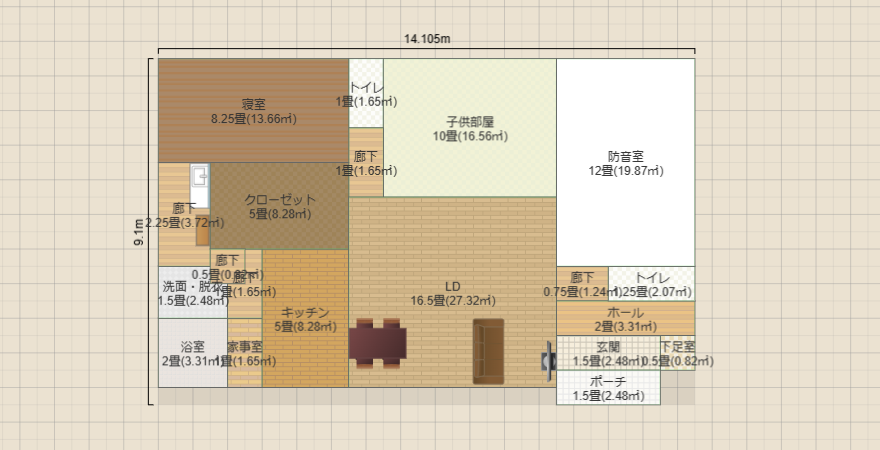Select the キッチン 5畳 room
The width and height of the screenshot is (880, 450).
[x=305, y=318]
